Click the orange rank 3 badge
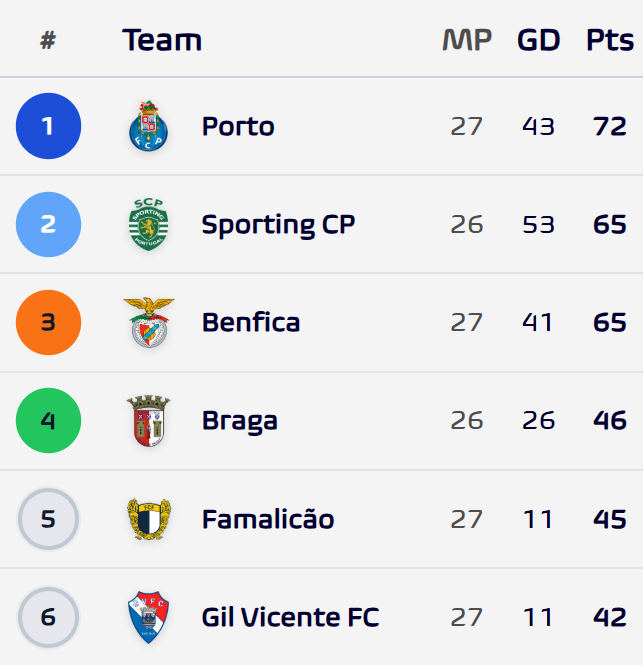The width and height of the screenshot is (643, 665). click(x=48, y=322)
